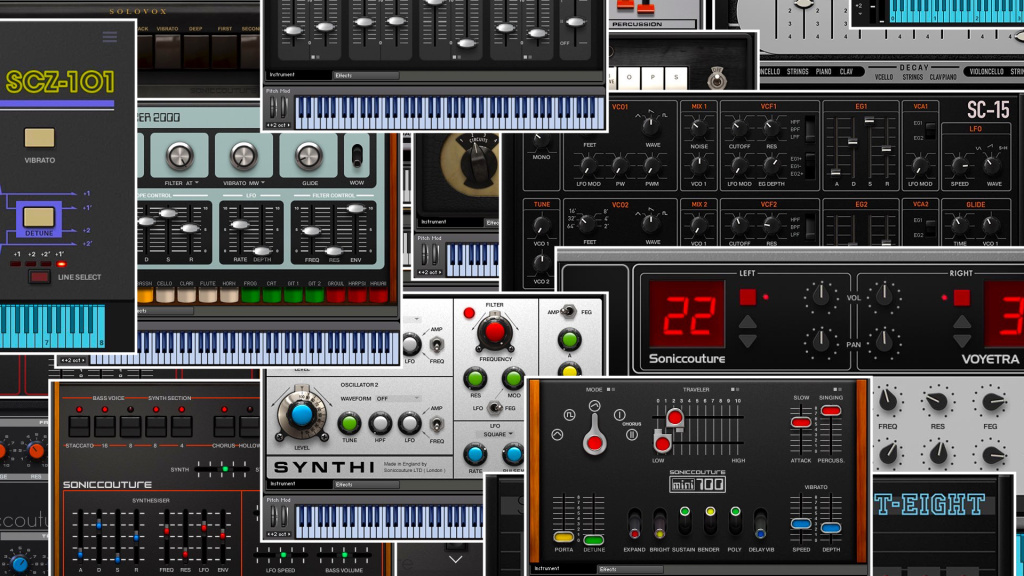The width and height of the screenshot is (1024, 576).
Task: Toggle the DELAY VIB switch on mini 700
Action: [760, 523]
